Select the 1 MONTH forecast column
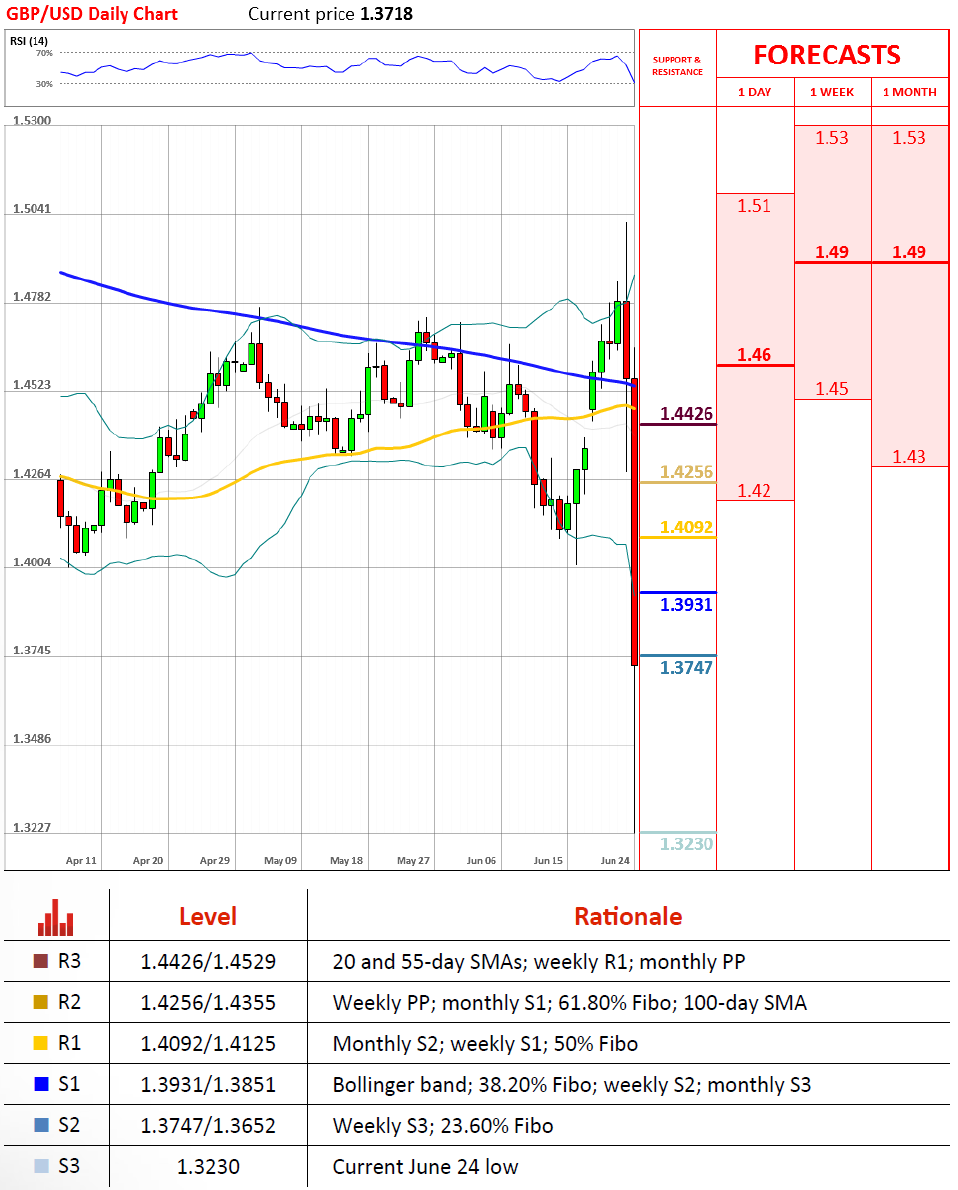The height and width of the screenshot is (1190, 958). click(x=909, y=92)
